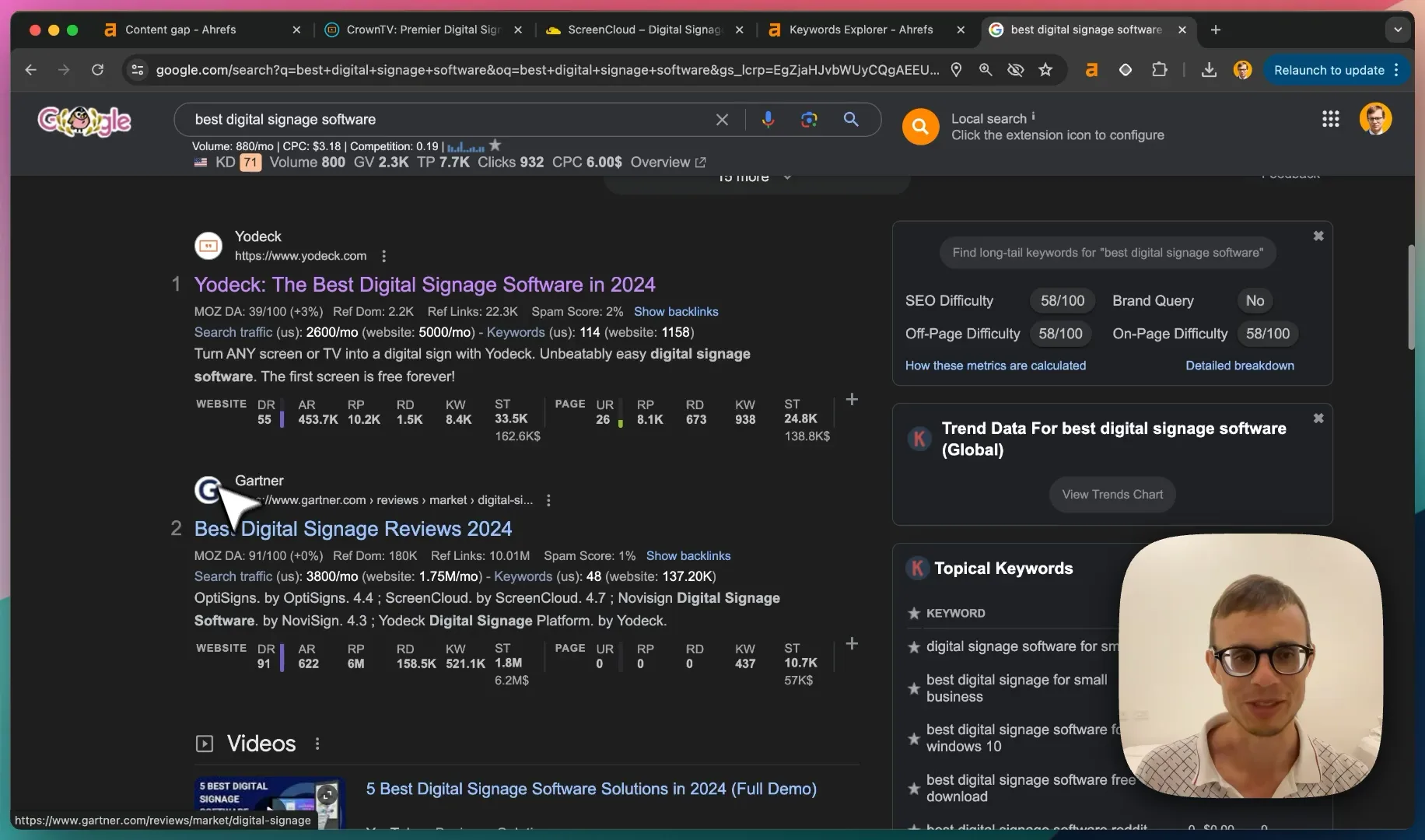Expand the '15 more' section chevron
Viewport: 1425px width, 840px height.
pyautogui.click(x=787, y=177)
